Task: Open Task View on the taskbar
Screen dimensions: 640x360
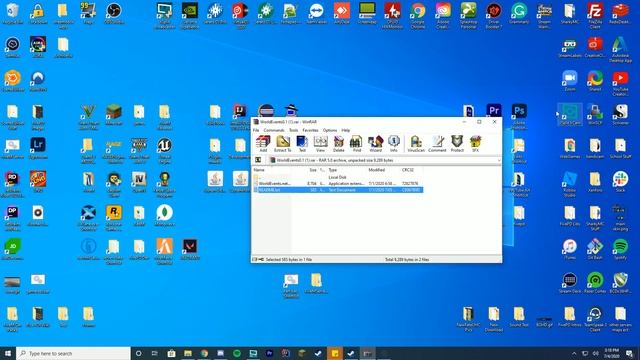Action: point(155,353)
